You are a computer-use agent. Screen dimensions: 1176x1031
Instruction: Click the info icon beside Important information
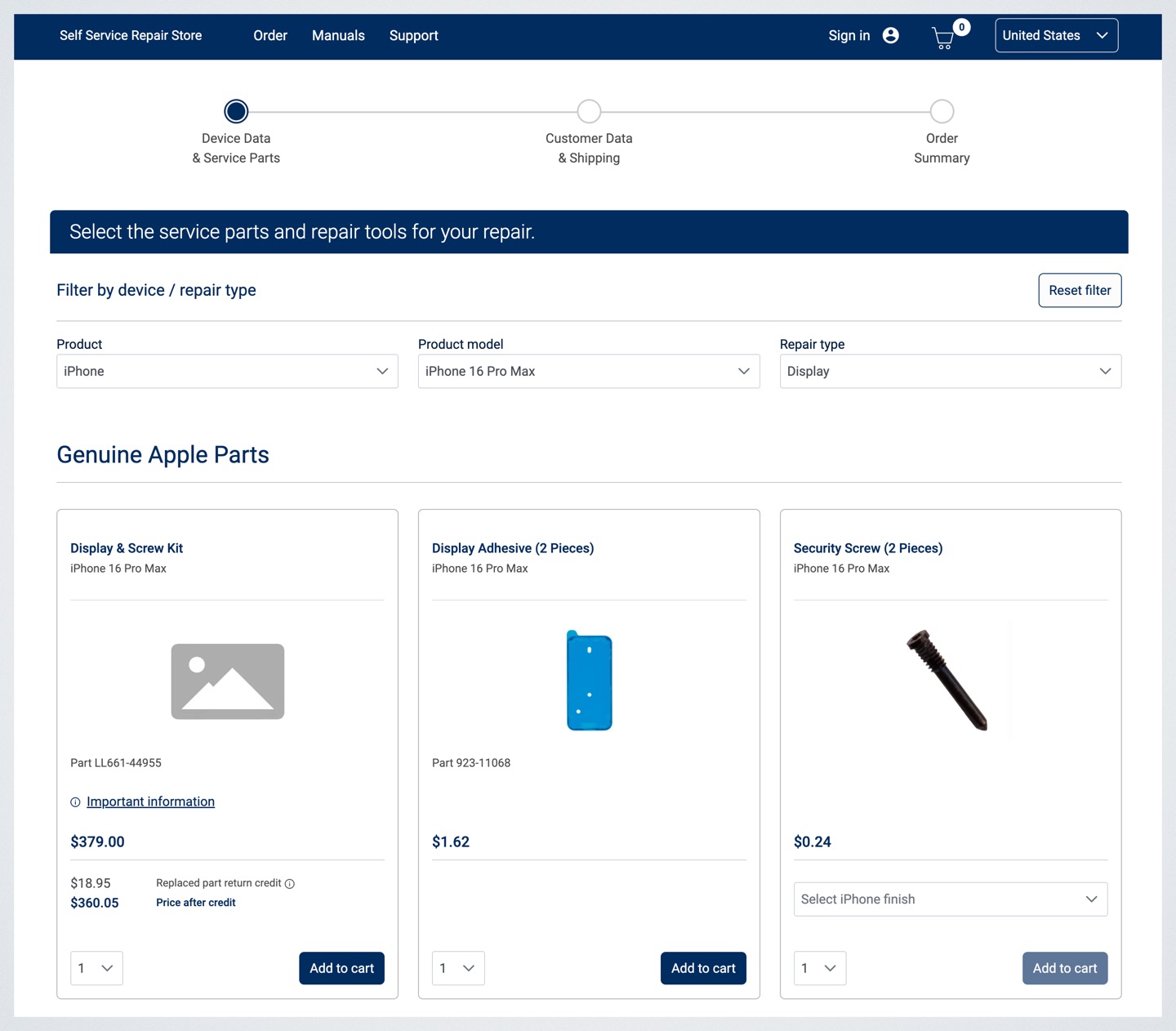tap(75, 802)
